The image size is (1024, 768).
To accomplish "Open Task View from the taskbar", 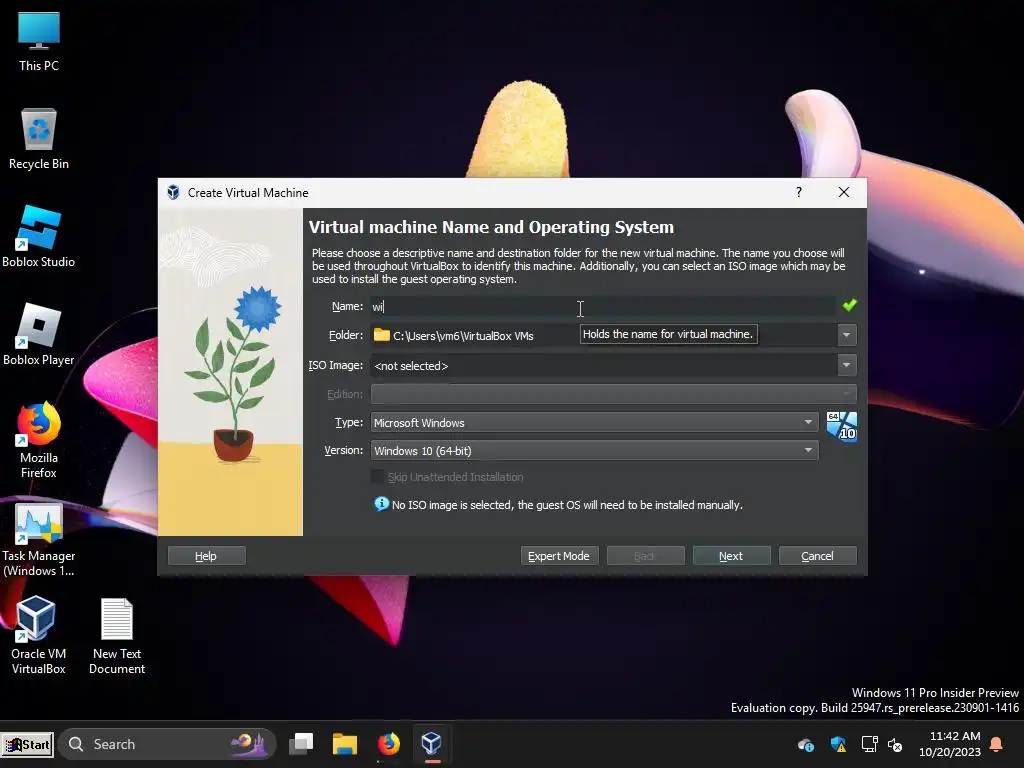I will pyautogui.click(x=301, y=743).
